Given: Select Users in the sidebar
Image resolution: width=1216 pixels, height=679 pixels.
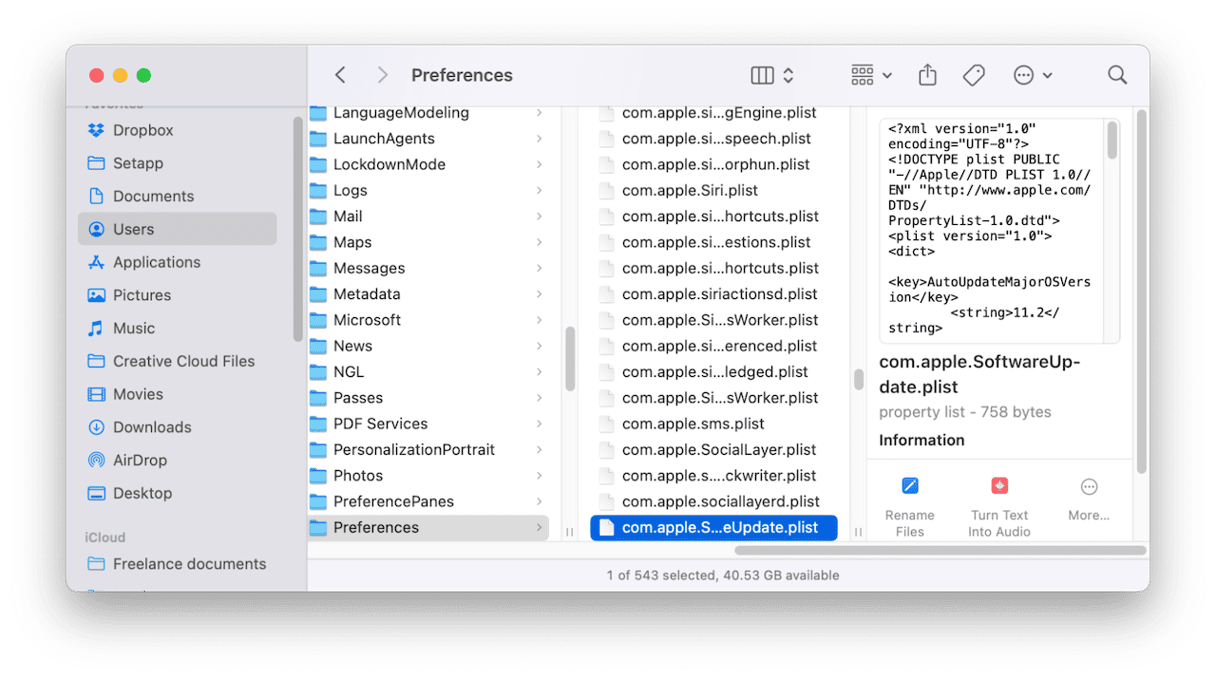Looking at the screenshot, I should click(x=177, y=229).
